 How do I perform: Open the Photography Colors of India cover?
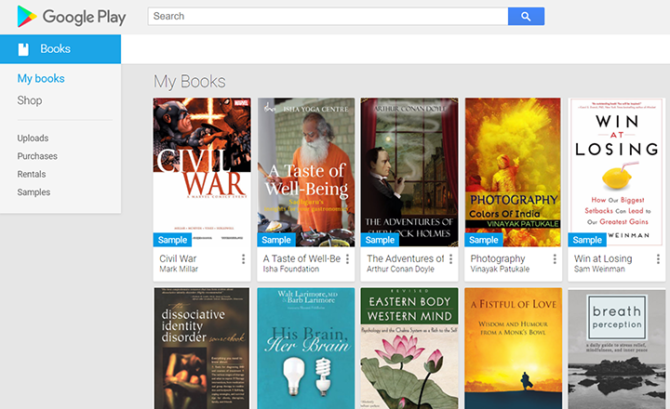(x=513, y=172)
